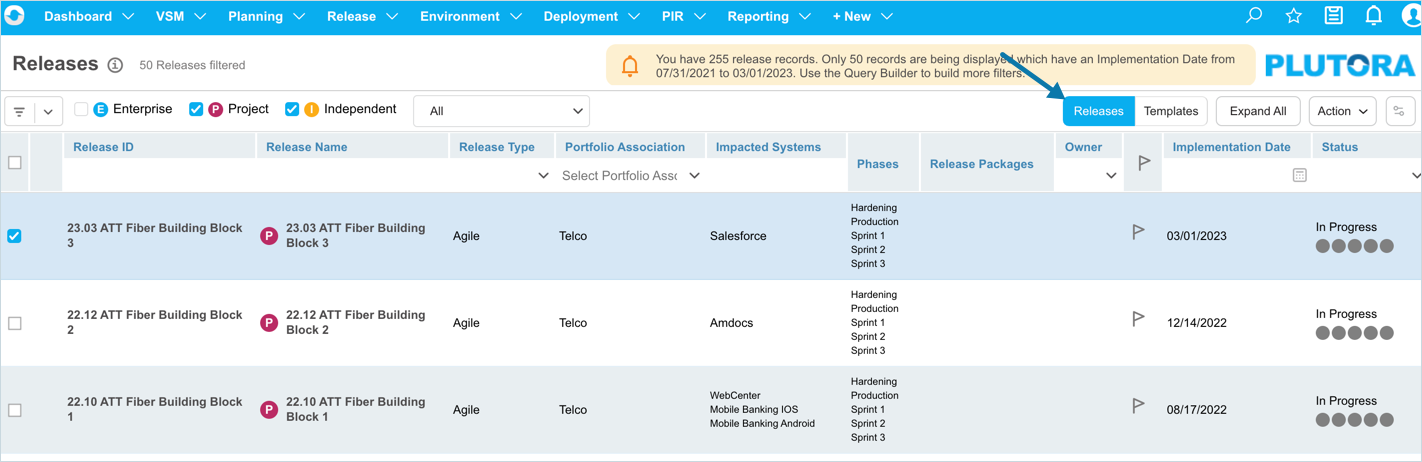Open notifications bell in top bar

[1373, 16]
